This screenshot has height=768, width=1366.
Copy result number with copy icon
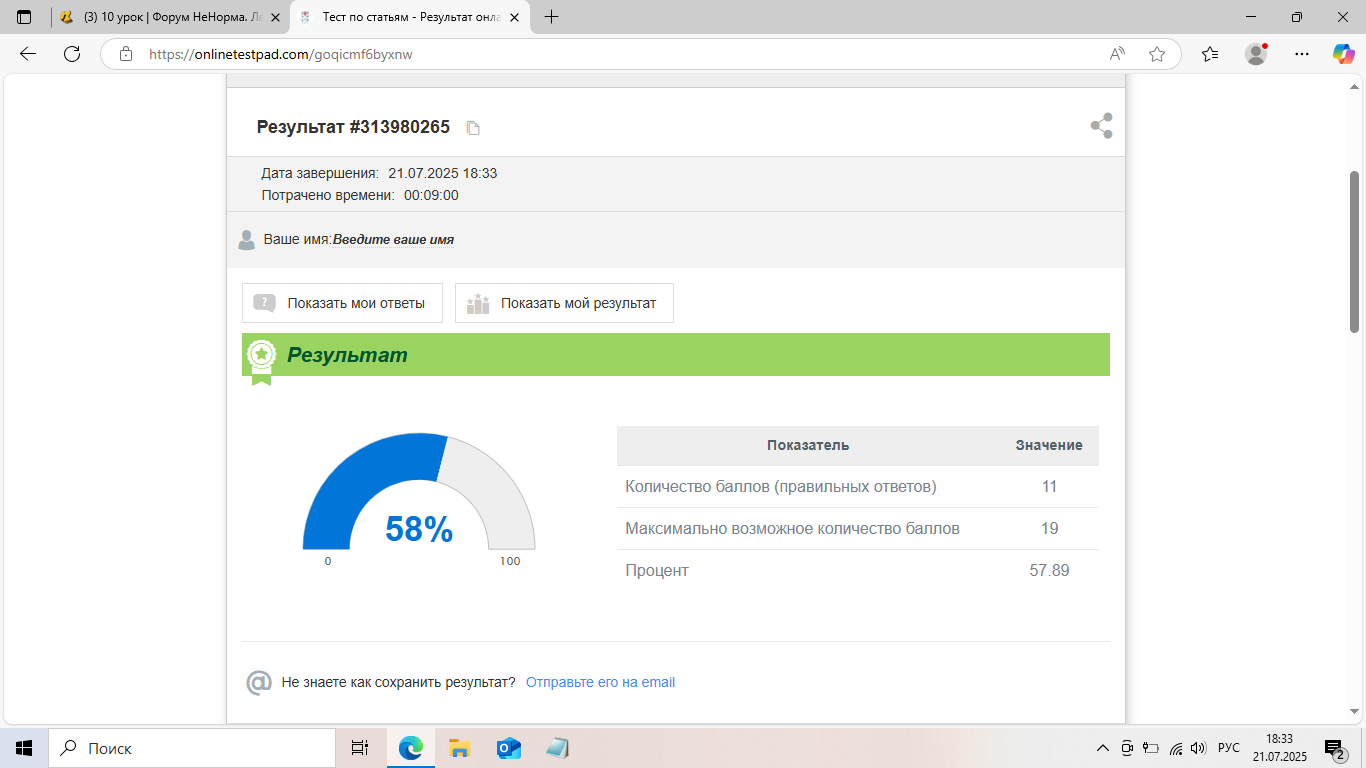[474, 128]
